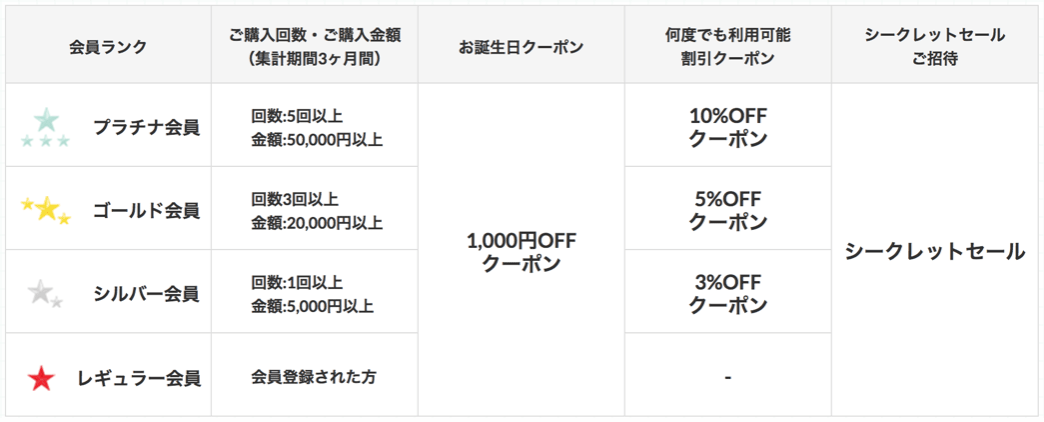Click the 3%OFF クーポン cell
This screenshot has height=422, width=1044.
728,294
